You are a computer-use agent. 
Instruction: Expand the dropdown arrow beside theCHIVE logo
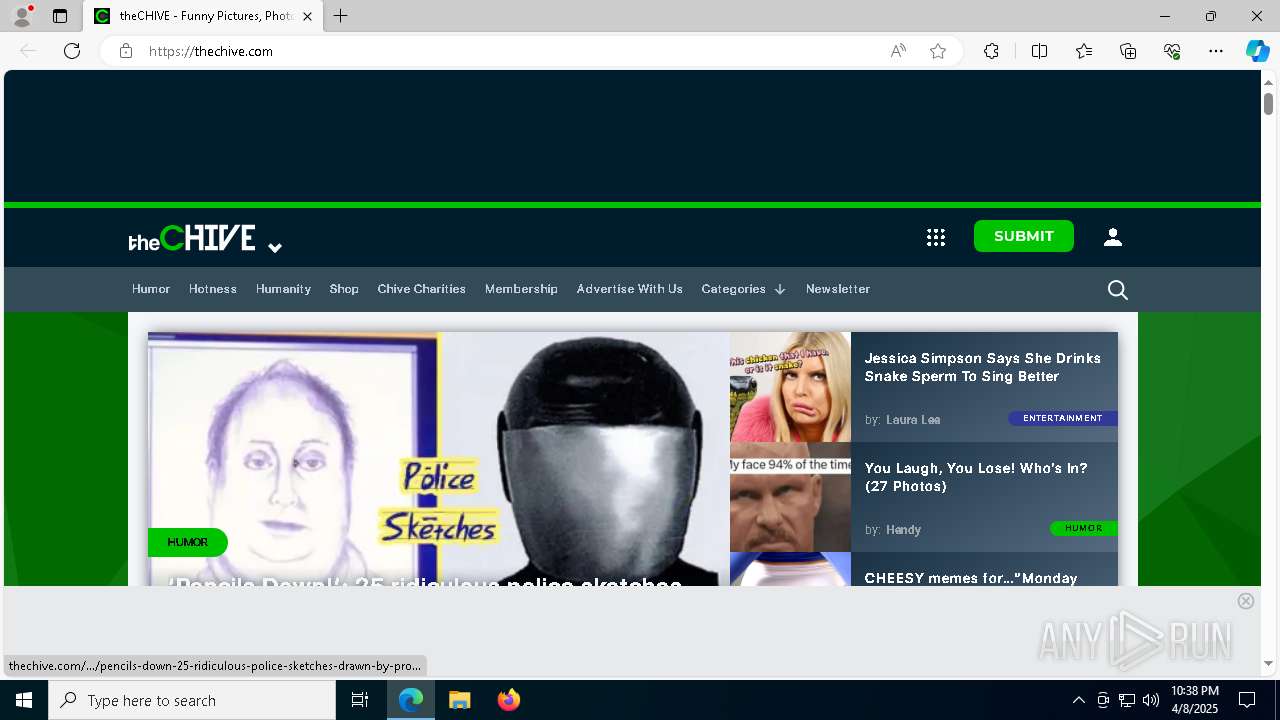[275, 247]
